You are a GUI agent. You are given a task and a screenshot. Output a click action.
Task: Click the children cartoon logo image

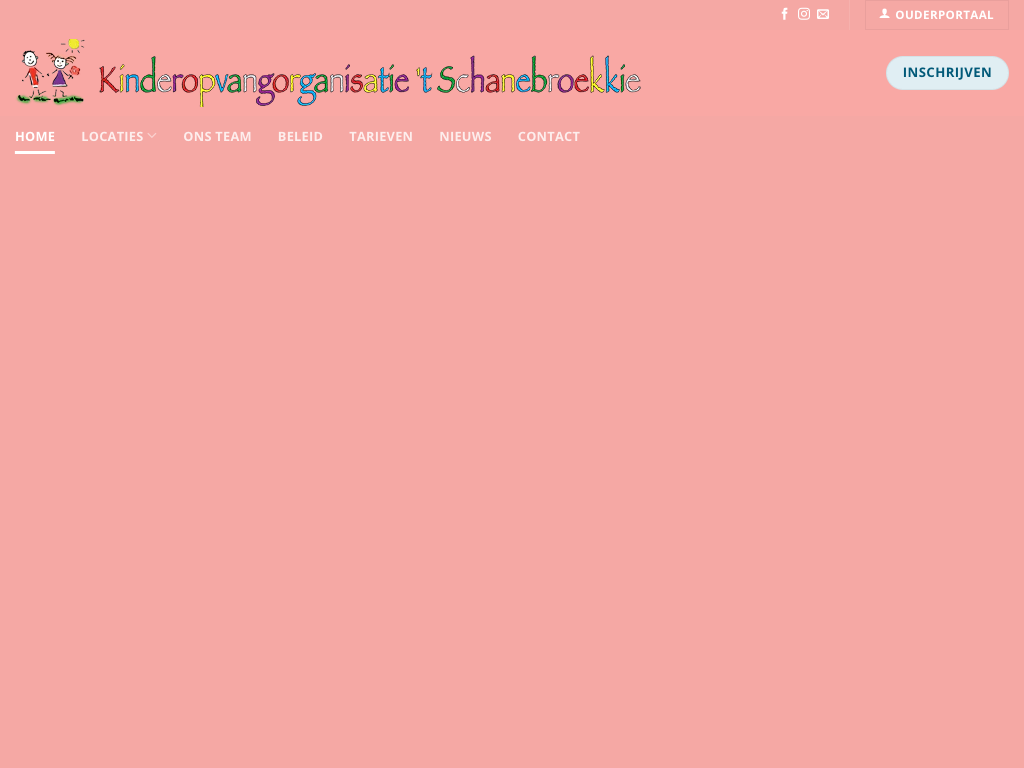50,71
